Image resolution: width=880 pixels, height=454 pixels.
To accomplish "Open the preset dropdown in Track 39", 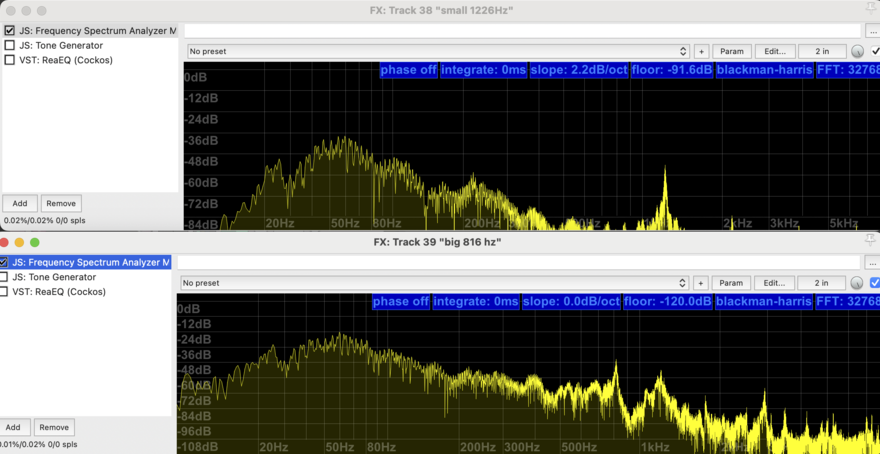I will click(434, 283).
